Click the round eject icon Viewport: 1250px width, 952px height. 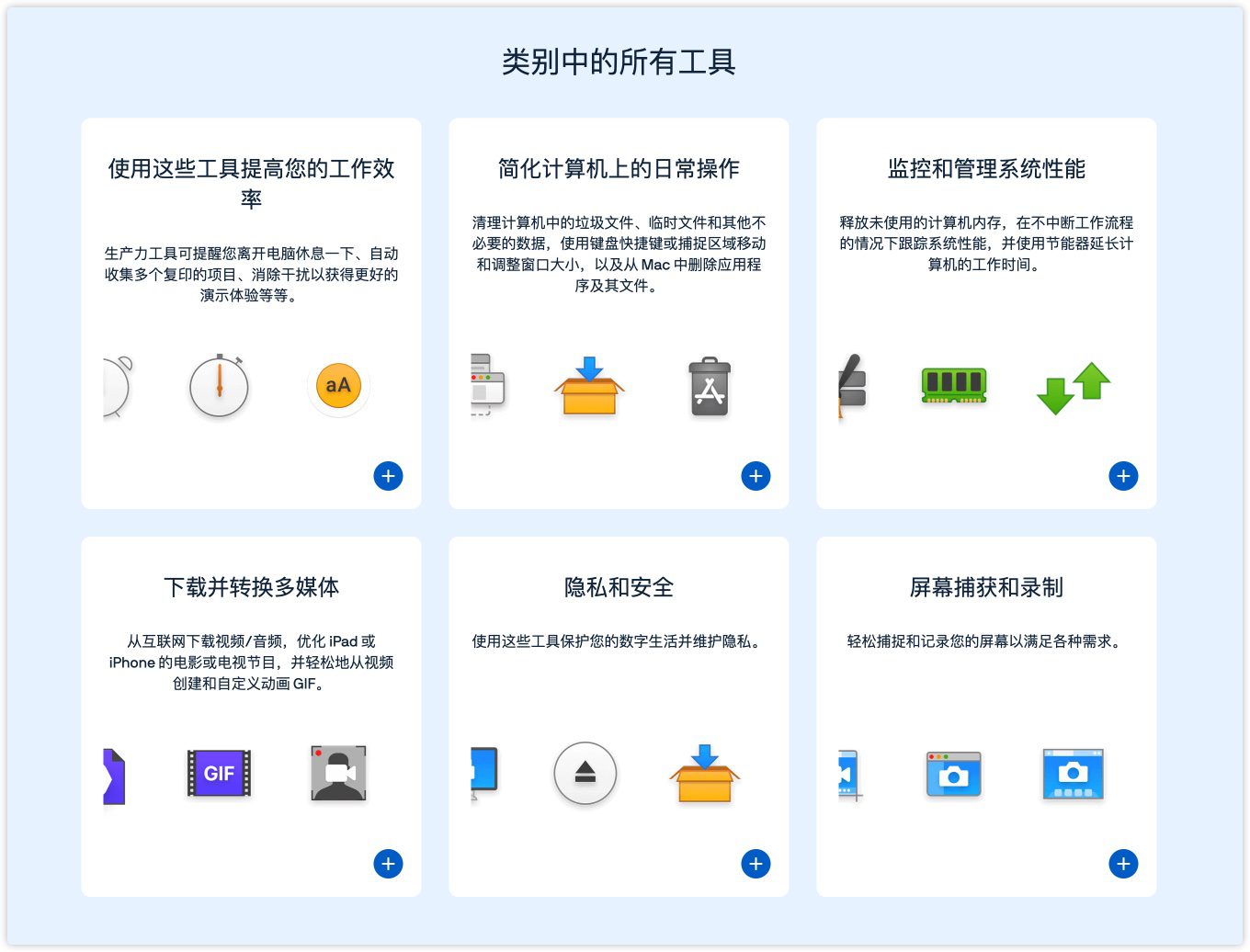click(585, 773)
